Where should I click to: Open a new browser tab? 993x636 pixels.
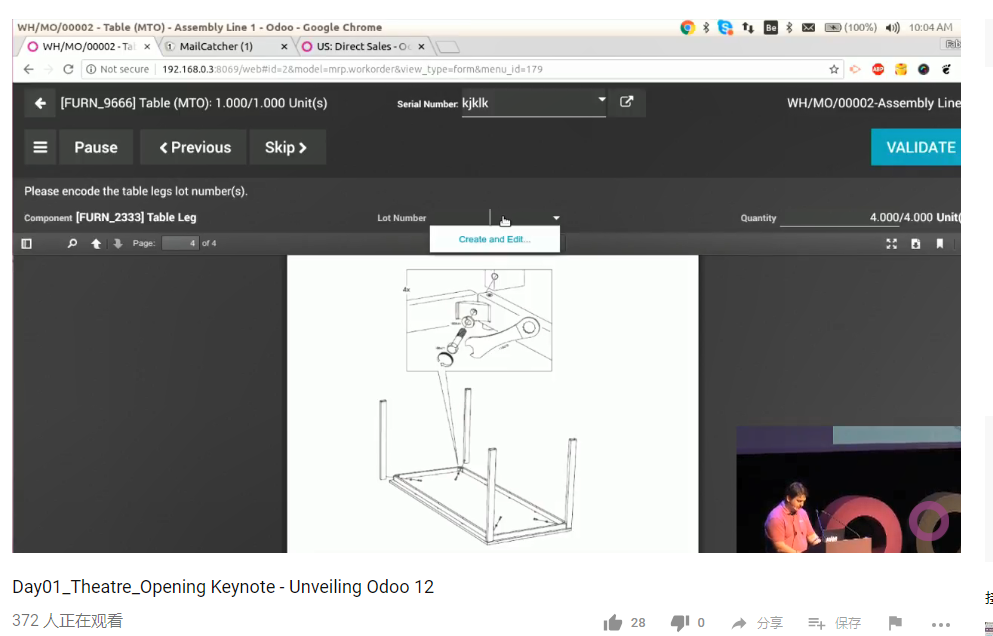point(448,48)
